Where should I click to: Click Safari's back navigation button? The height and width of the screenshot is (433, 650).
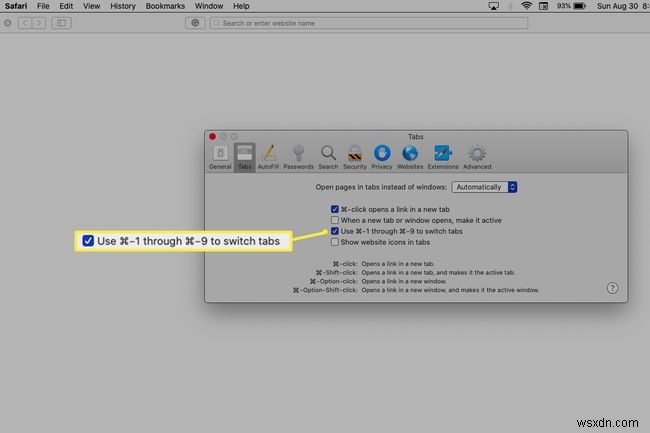(24, 23)
